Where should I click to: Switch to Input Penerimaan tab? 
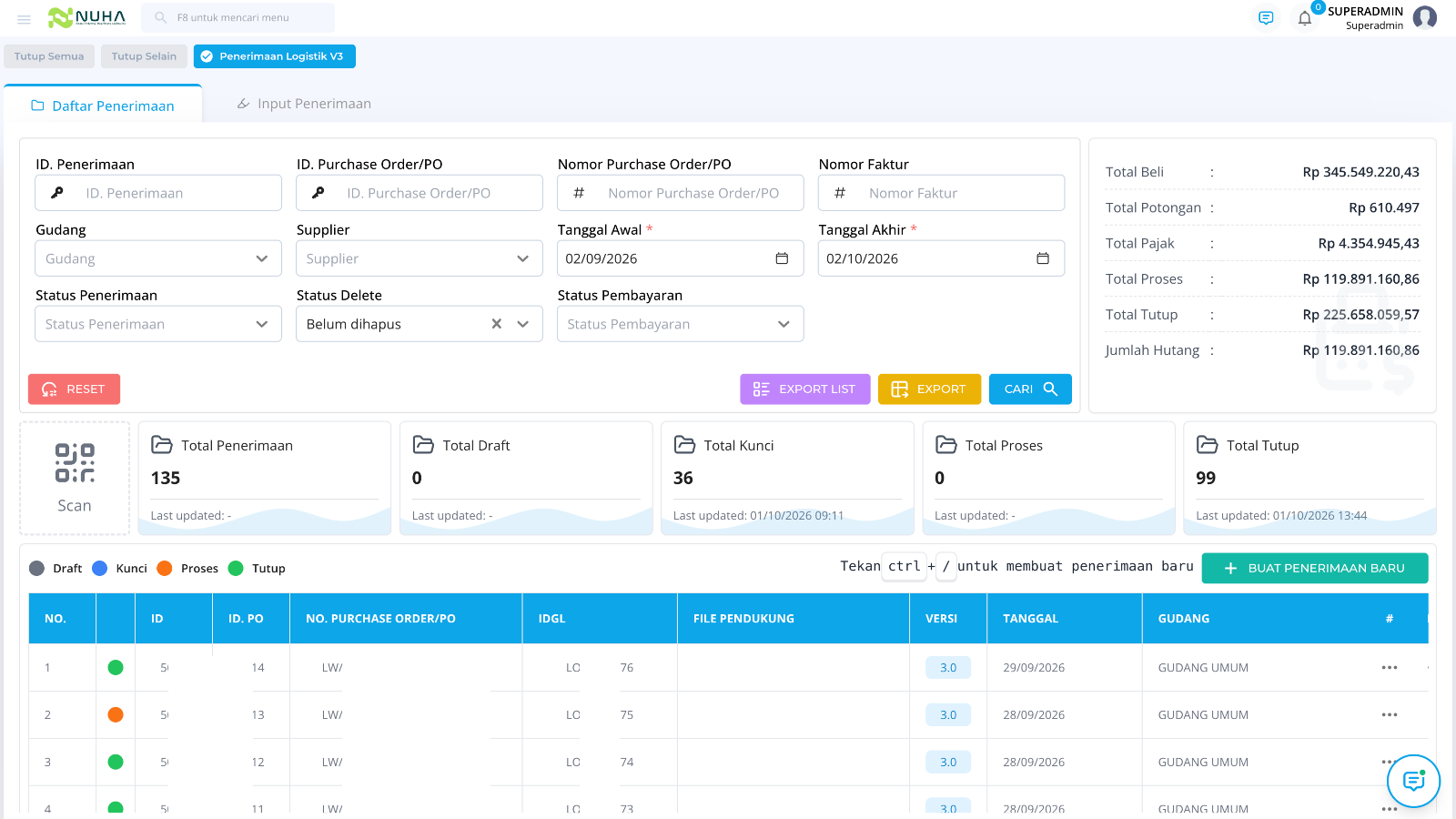click(304, 104)
